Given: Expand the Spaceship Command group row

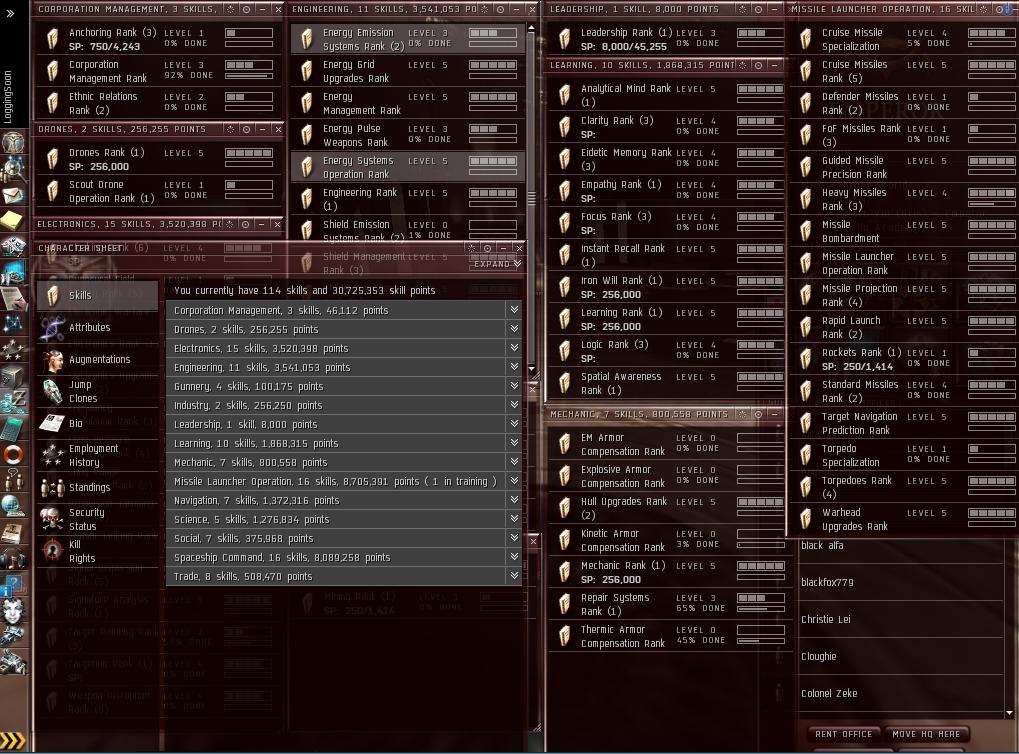Looking at the screenshot, I should 514,557.
